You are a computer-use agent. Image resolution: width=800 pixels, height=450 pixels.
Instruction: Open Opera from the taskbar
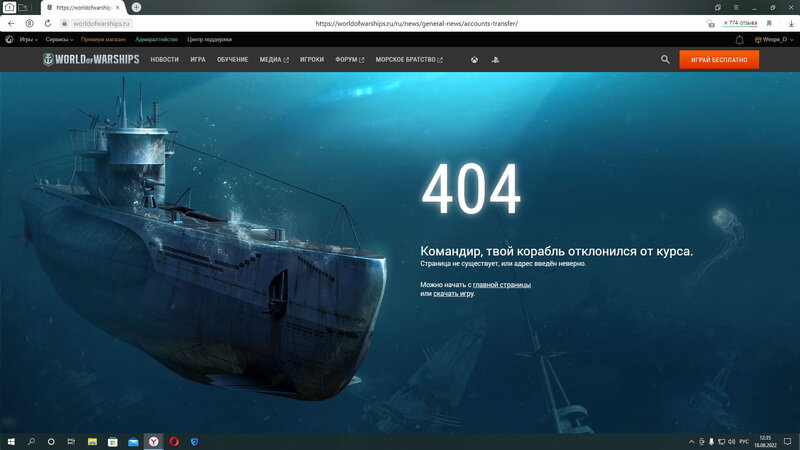[174, 441]
